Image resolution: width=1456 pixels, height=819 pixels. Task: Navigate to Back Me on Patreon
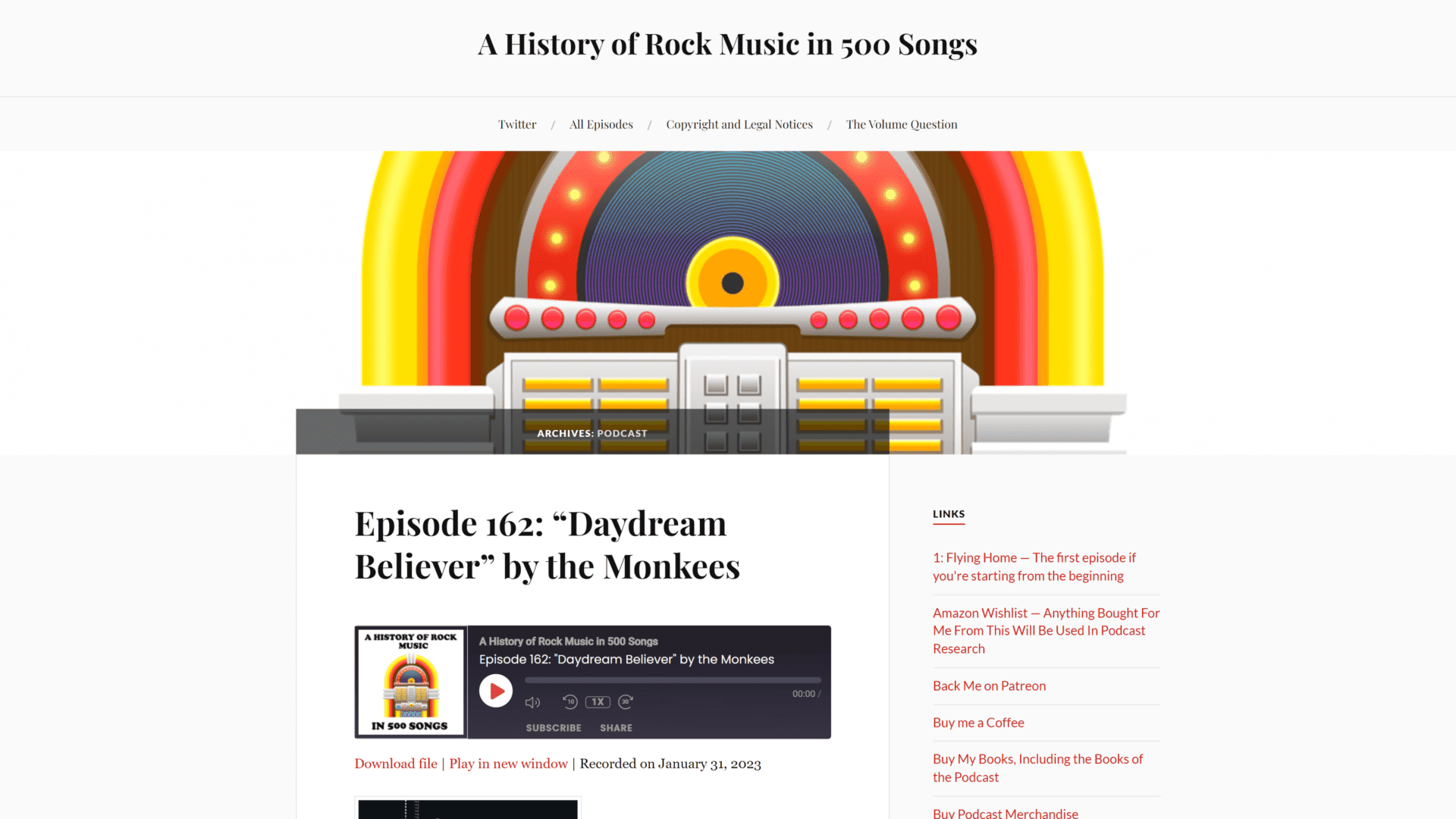(988, 685)
